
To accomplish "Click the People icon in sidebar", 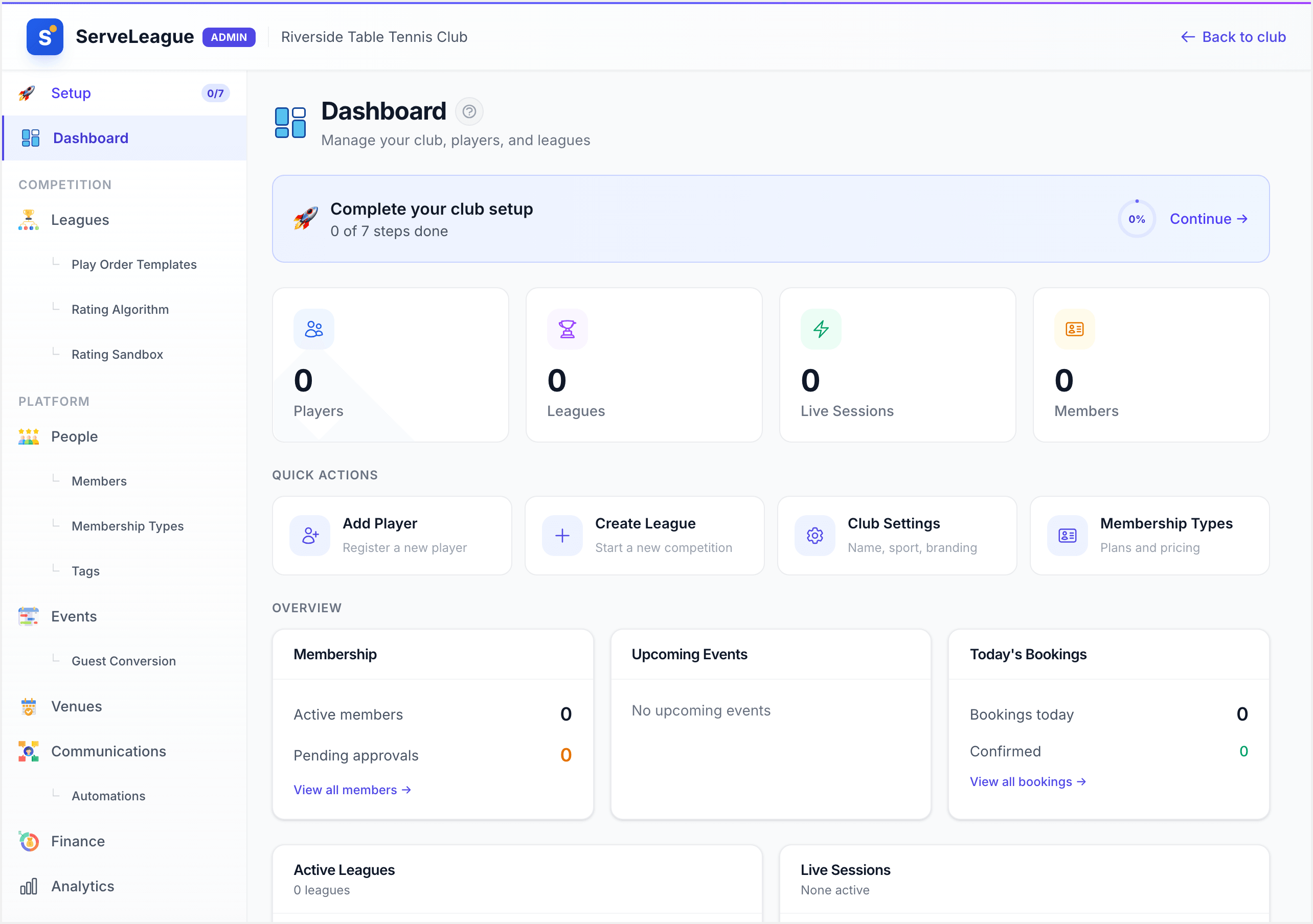I will 28,437.
